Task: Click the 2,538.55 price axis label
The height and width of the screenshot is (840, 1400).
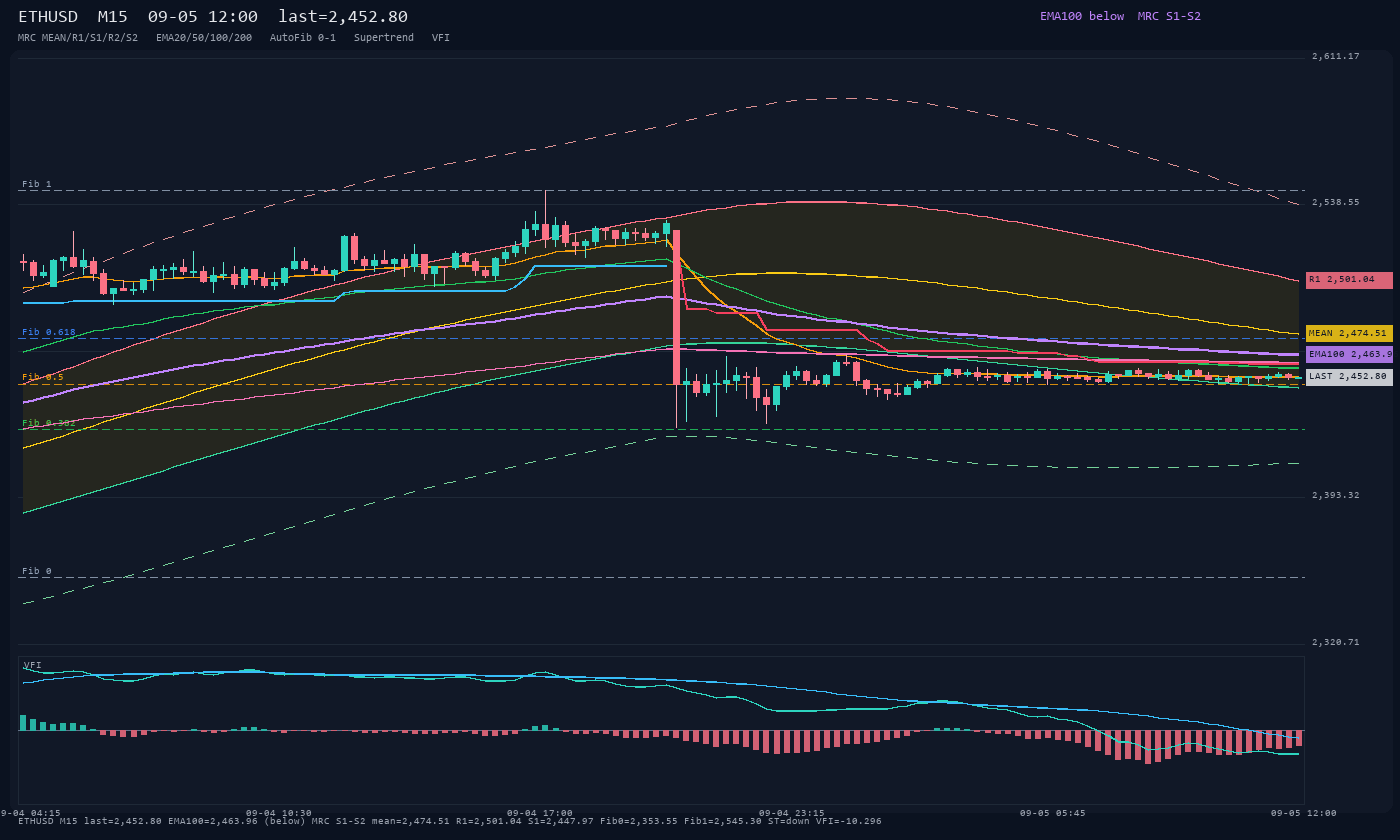Action: pyautogui.click(x=1336, y=202)
